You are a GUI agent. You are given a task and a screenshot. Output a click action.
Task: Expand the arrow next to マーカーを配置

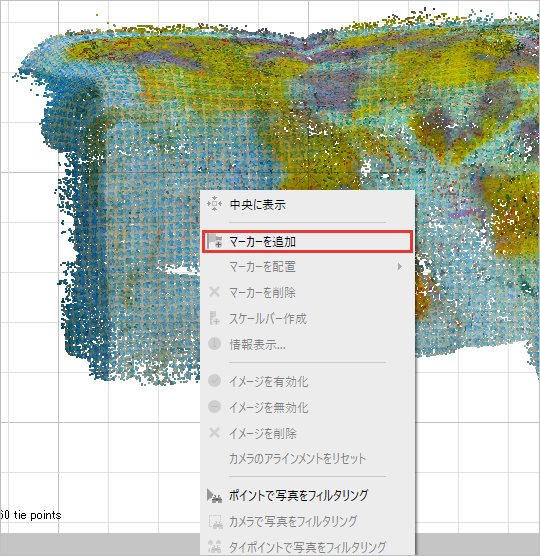click(x=400, y=266)
